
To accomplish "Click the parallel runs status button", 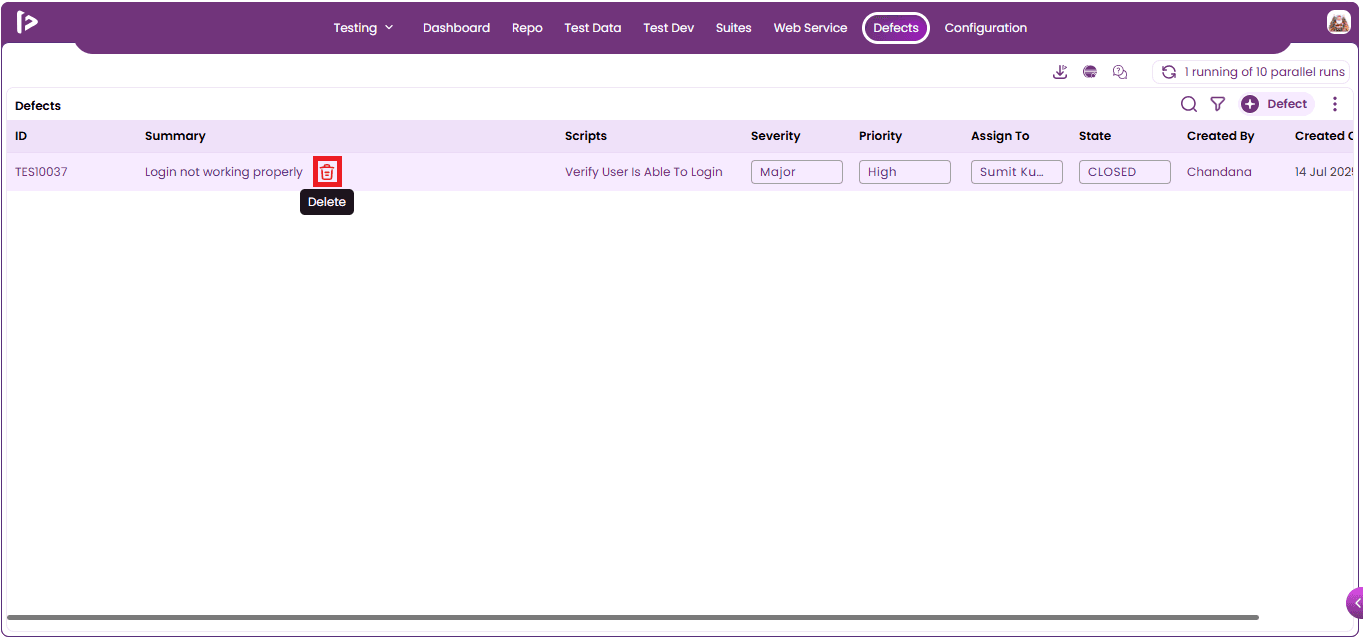I will [x=1252, y=72].
